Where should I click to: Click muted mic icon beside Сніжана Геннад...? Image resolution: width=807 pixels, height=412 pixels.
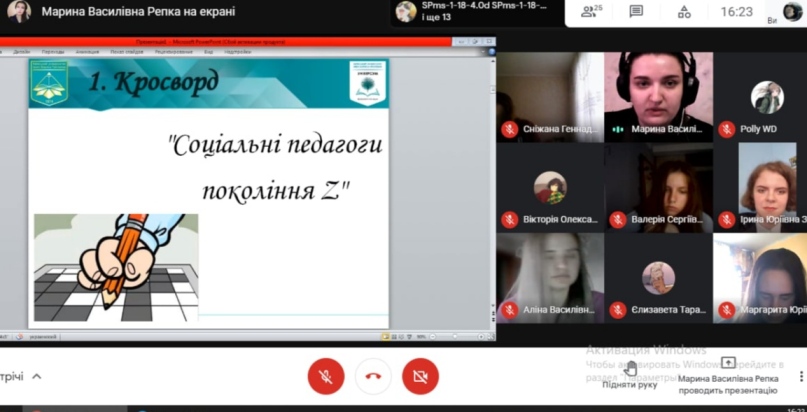(510, 129)
